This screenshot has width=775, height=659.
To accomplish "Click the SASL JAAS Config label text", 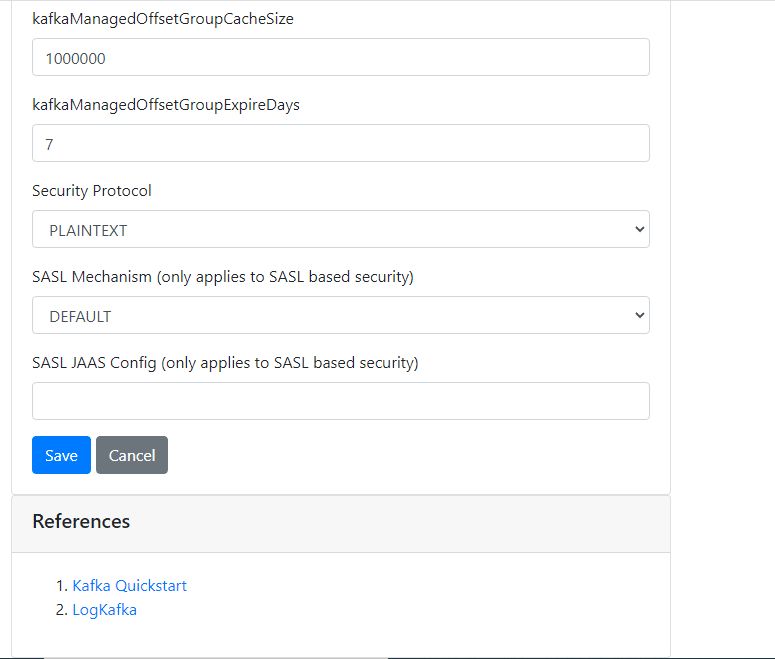I will click(225, 363).
